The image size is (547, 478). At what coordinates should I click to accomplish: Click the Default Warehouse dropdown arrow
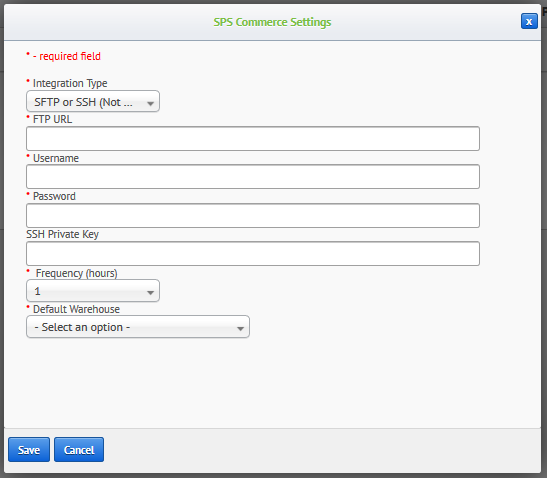tap(240, 328)
